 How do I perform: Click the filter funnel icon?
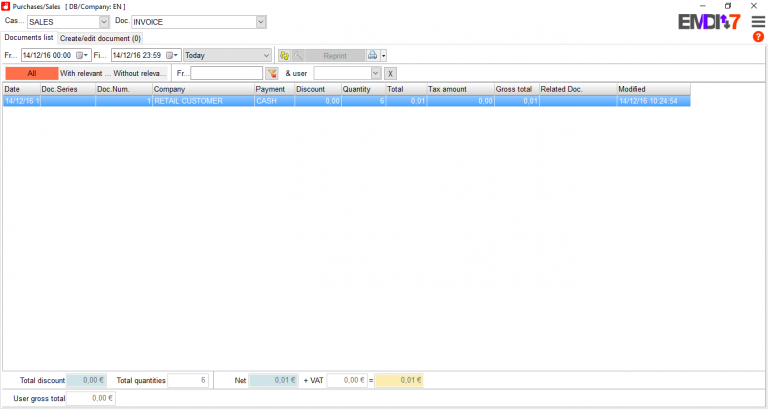(272, 73)
